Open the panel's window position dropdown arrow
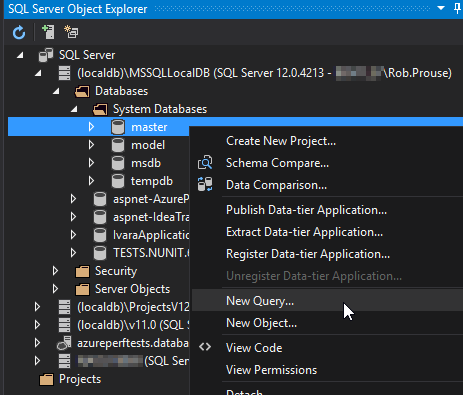 (x=441, y=8)
